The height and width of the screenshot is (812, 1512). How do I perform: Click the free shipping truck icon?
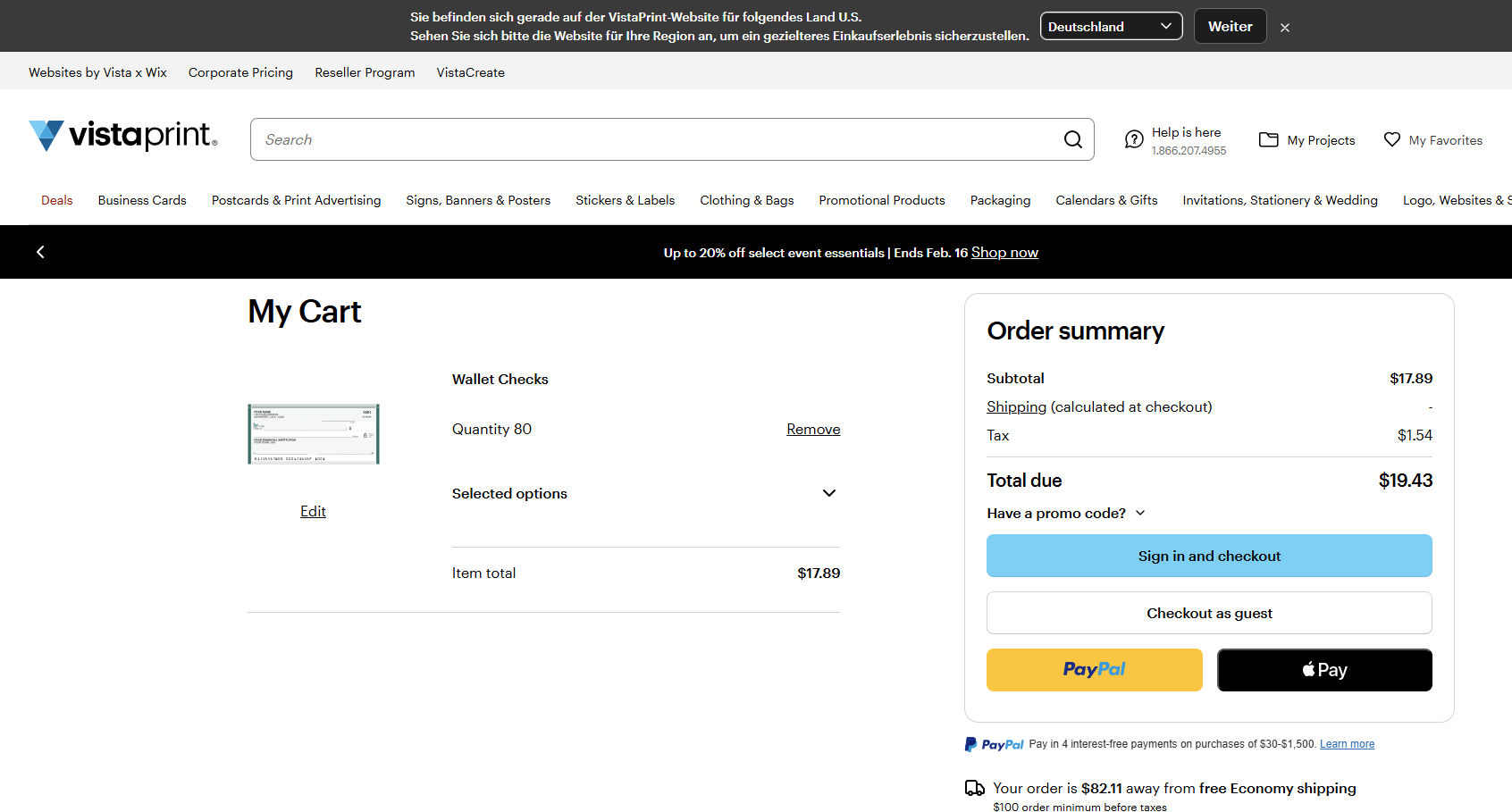975,788
